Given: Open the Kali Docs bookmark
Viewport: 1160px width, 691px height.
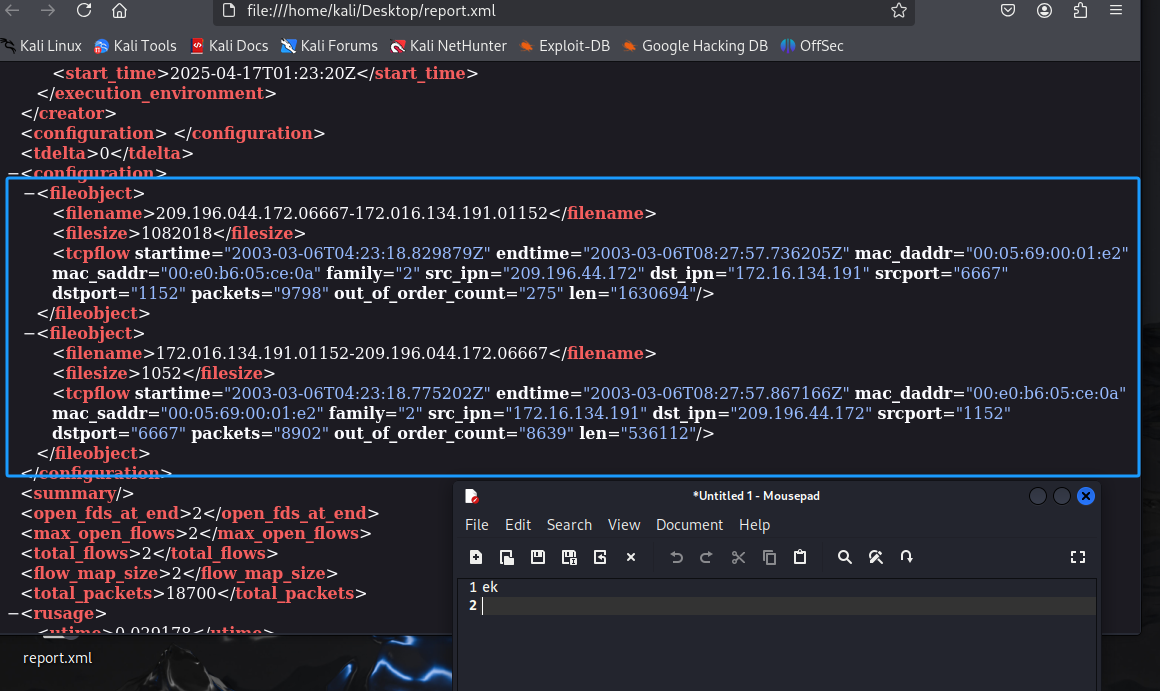Looking at the screenshot, I should pyautogui.click(x=229, y=46).
